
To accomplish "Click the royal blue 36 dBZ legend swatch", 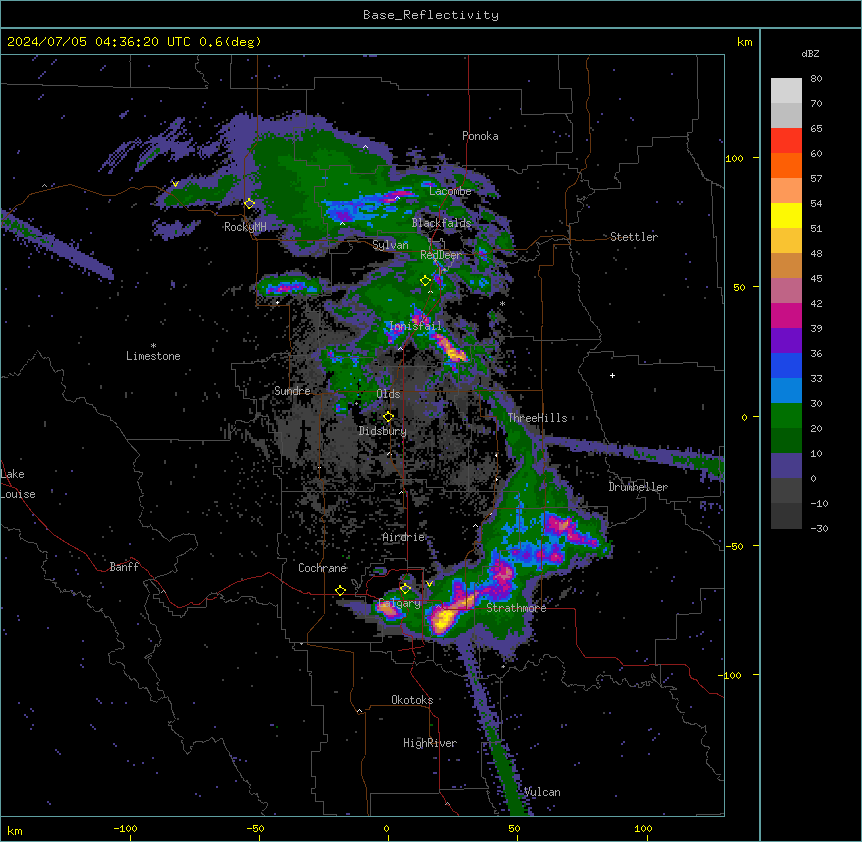I will click(x=786, y=365).
